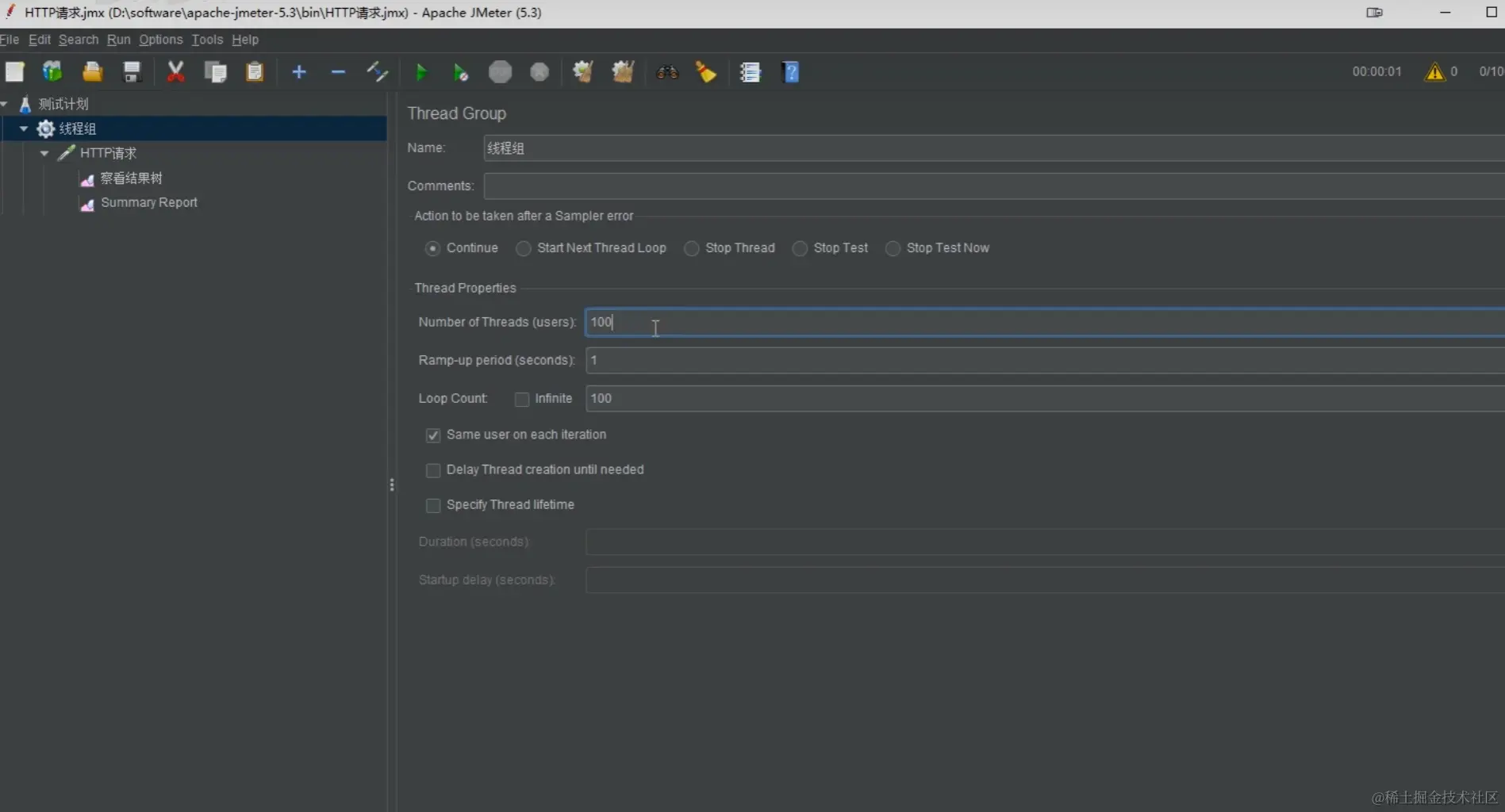
Task: Paste the copied element
Action: click(255, 72)
